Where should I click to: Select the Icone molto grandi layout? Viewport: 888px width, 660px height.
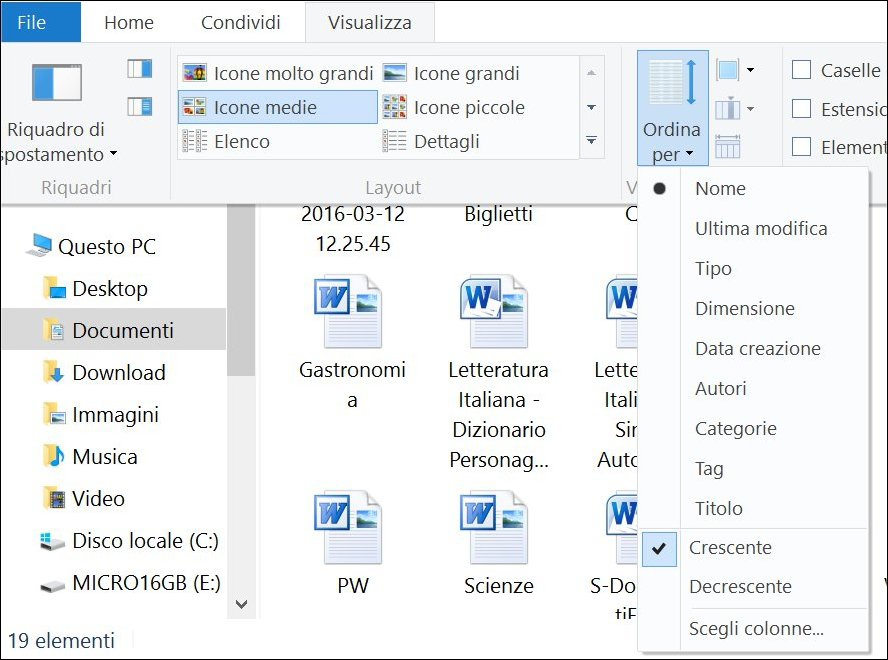tap(278, 73)
